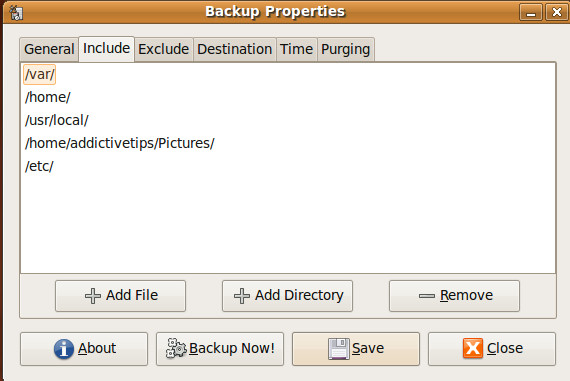Go to the Destination tab
The height and width of the screenshot is (381, 570).
pyautogui.click(x=234, y=49)
